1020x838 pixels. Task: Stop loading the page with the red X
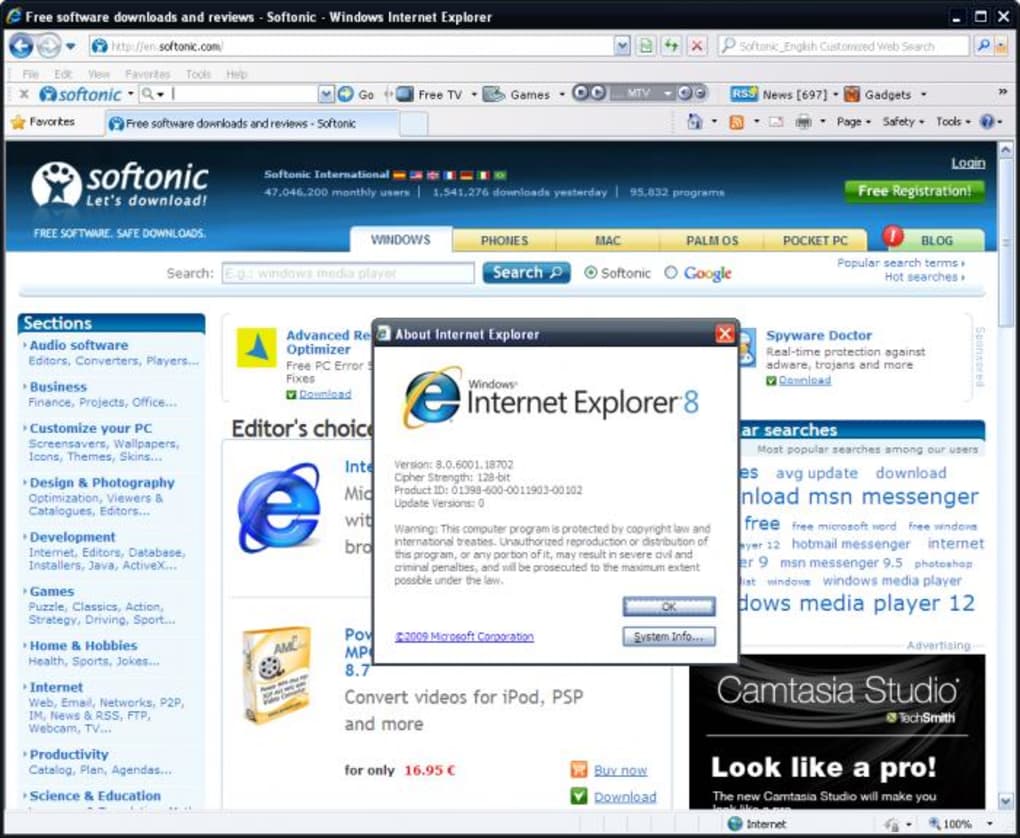click(697, 45)
